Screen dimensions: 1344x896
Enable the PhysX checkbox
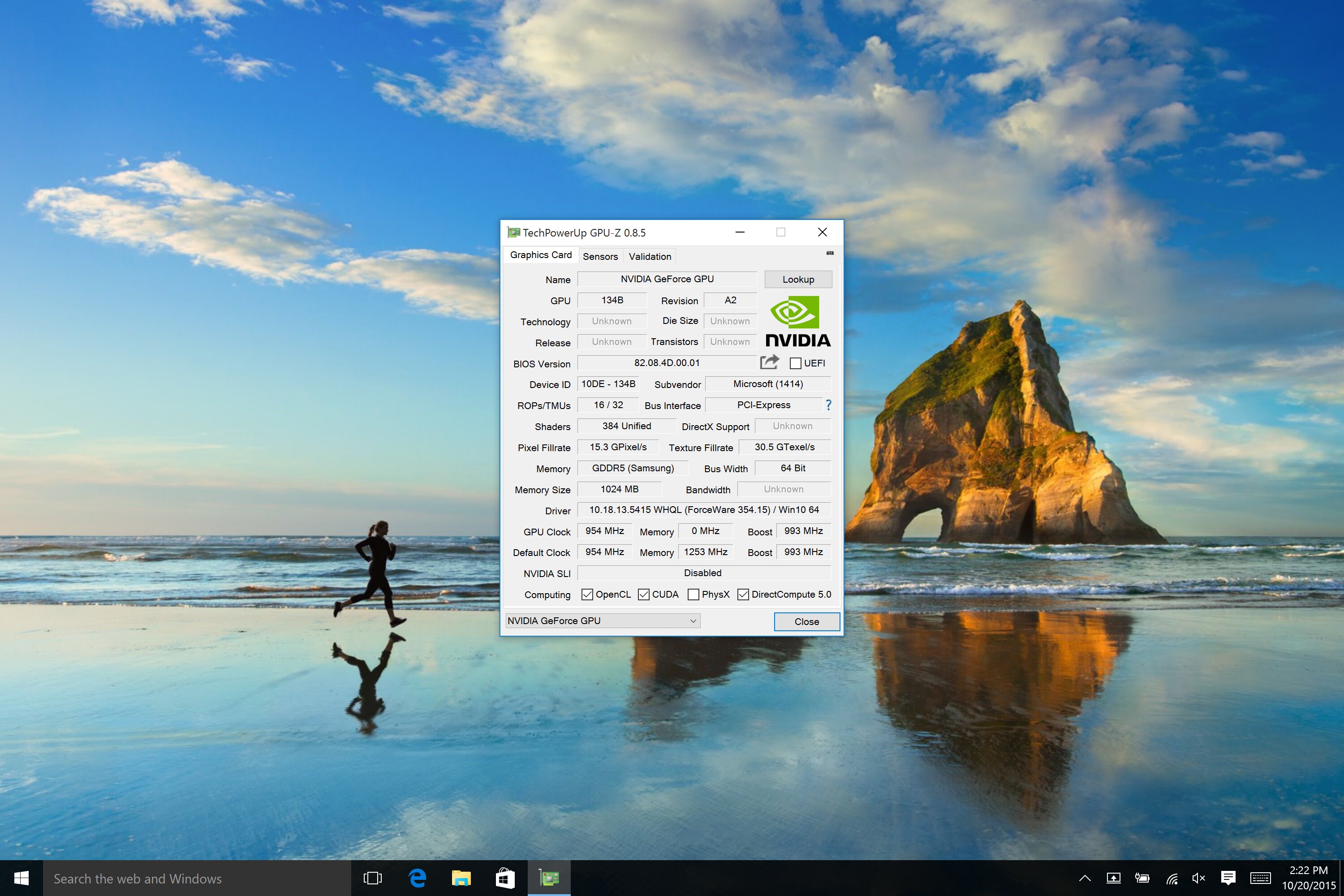tap(694, 594)
